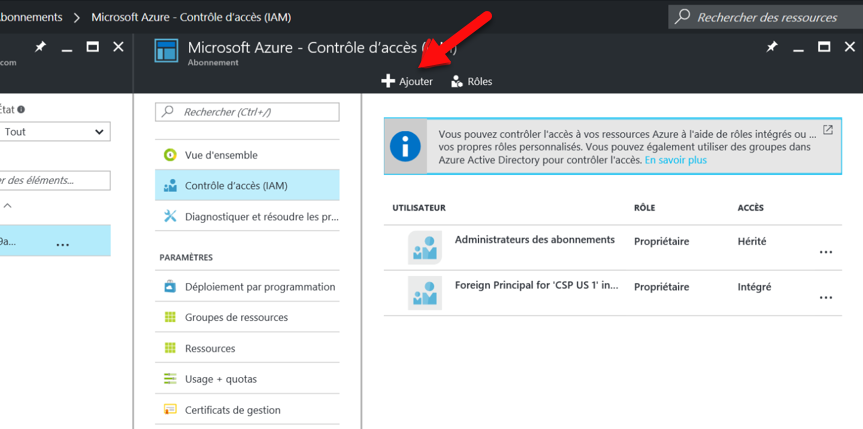This screenshot has height=429, width=863.
Task: Click the blue info circle icon
Action: click(405, 146)
